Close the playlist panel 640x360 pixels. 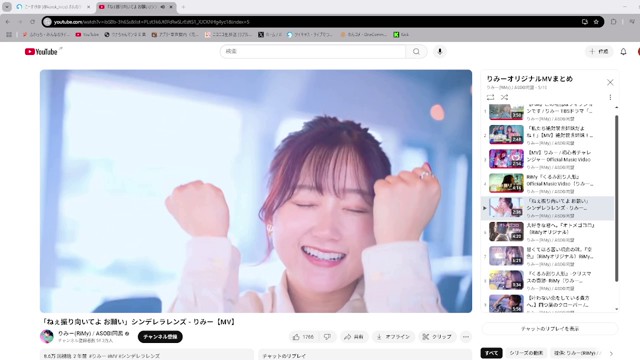tap(610, 82)
